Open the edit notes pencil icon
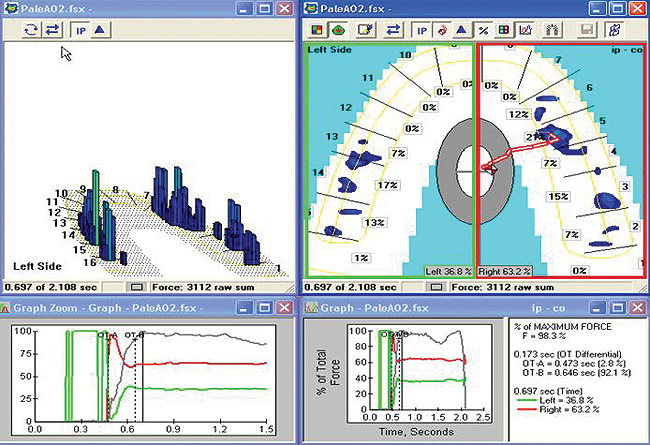 365,31
